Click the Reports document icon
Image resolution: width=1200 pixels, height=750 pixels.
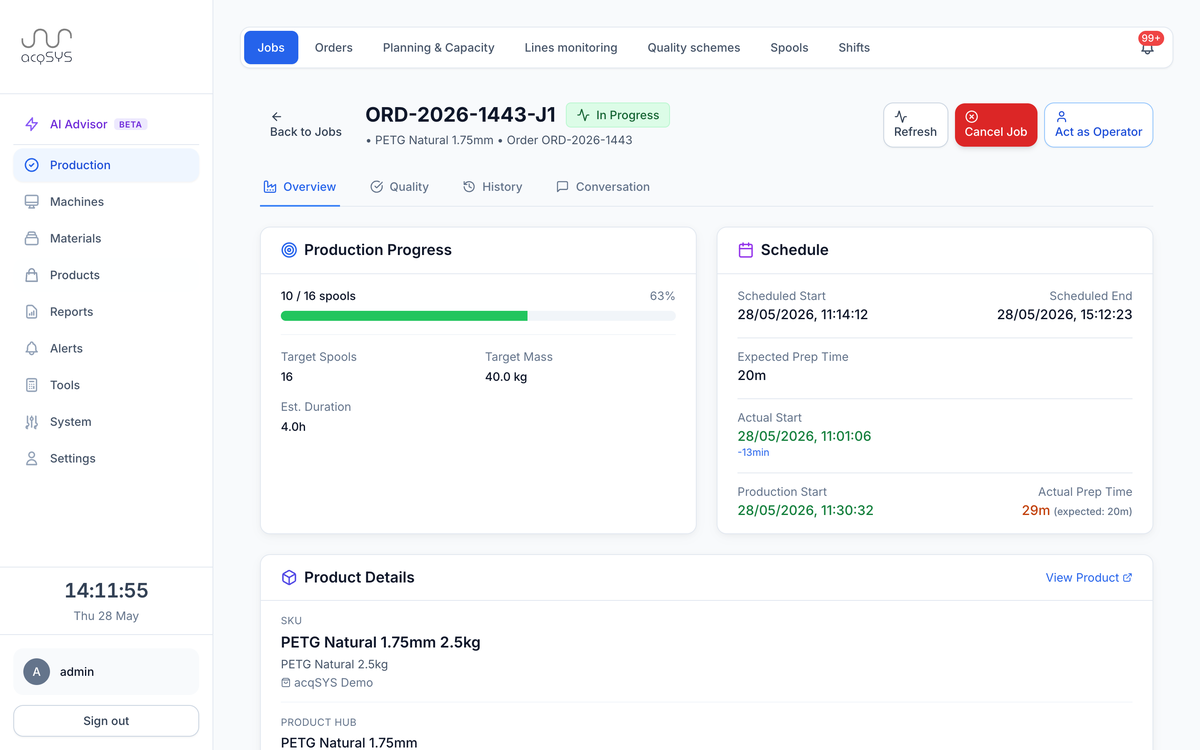coord(32,311)
